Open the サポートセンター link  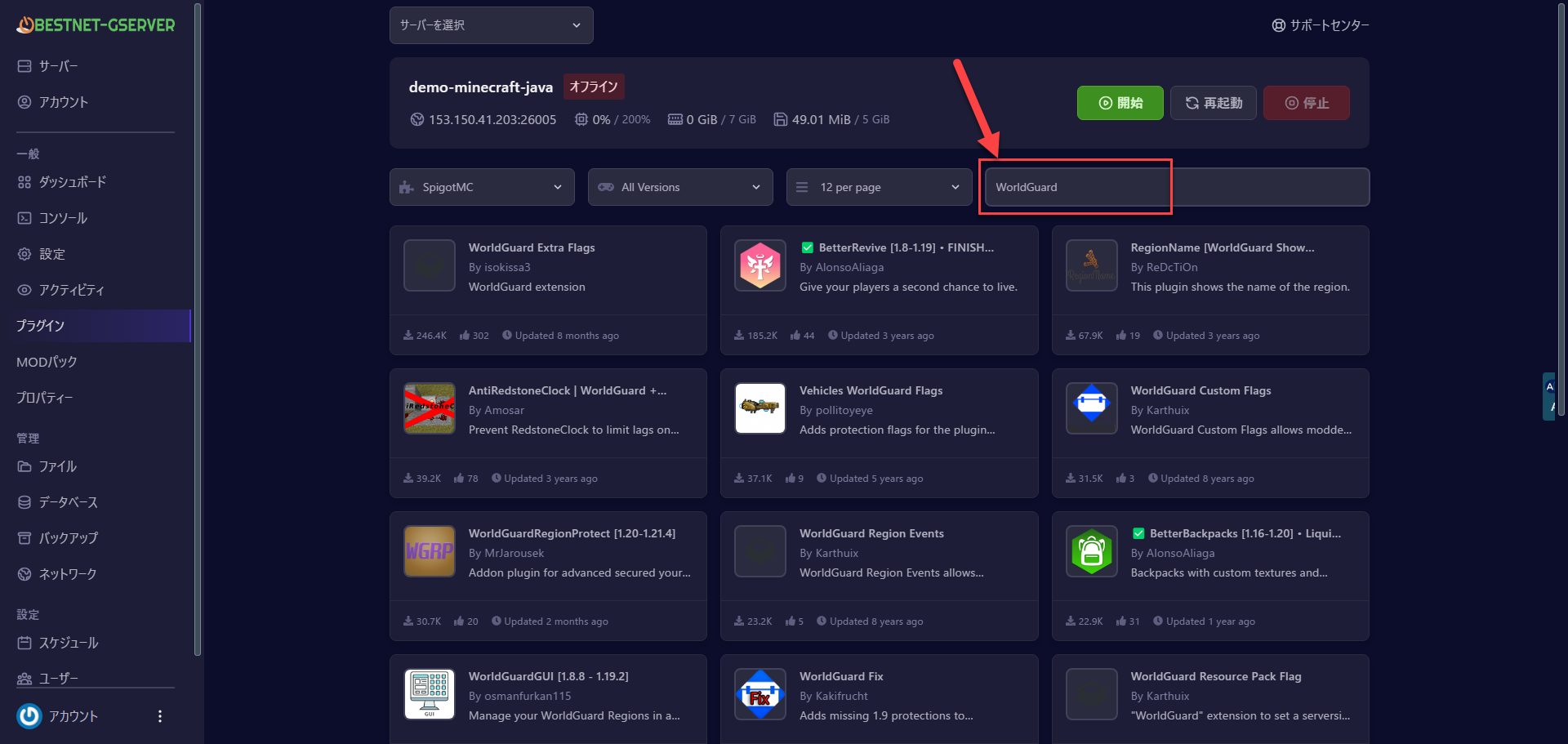tap(1321, 25)
